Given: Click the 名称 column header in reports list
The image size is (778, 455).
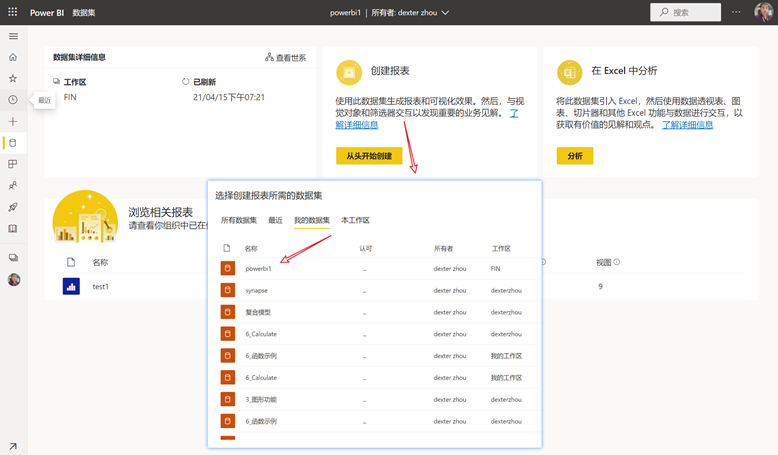Looking at the screenshot, I should coord(100,262).
